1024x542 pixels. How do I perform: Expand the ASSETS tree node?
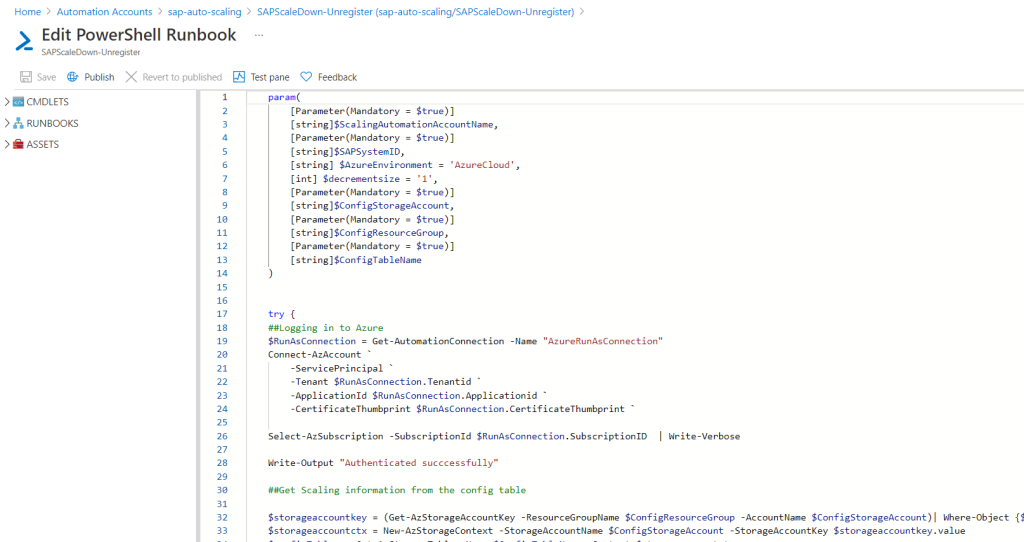7,144
